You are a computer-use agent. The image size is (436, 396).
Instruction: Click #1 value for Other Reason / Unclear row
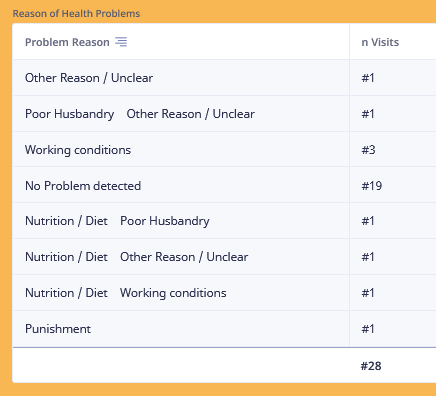click(368, 78)
